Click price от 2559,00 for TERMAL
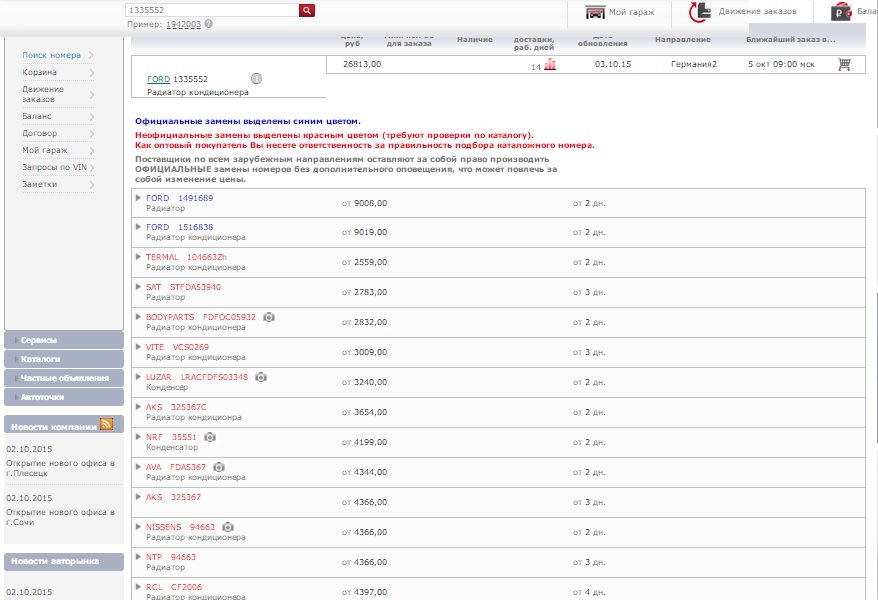The image size is (878, 600). pyautogui.click(x=365, y=262)
